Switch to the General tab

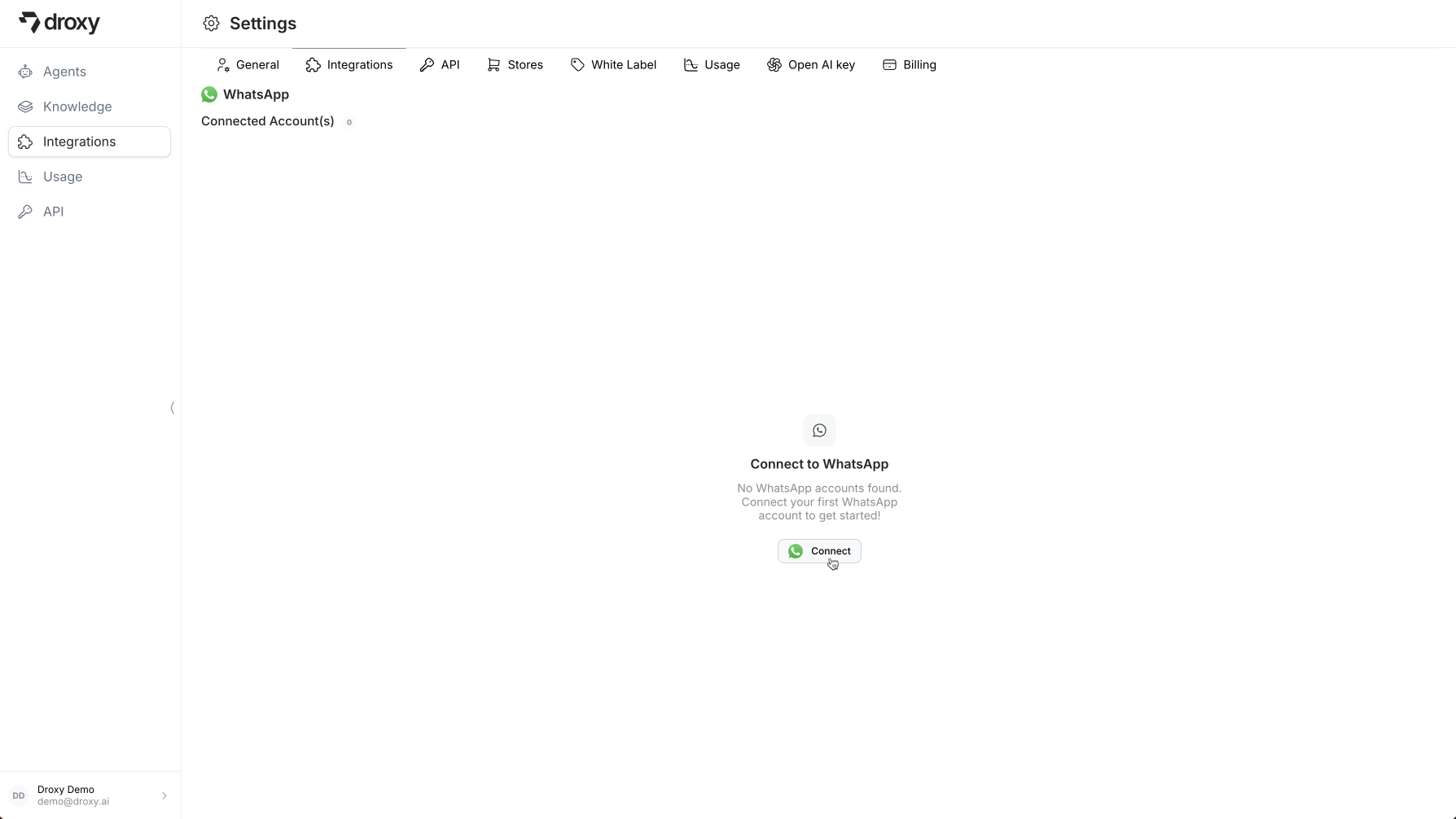click(x=248, y=64)
